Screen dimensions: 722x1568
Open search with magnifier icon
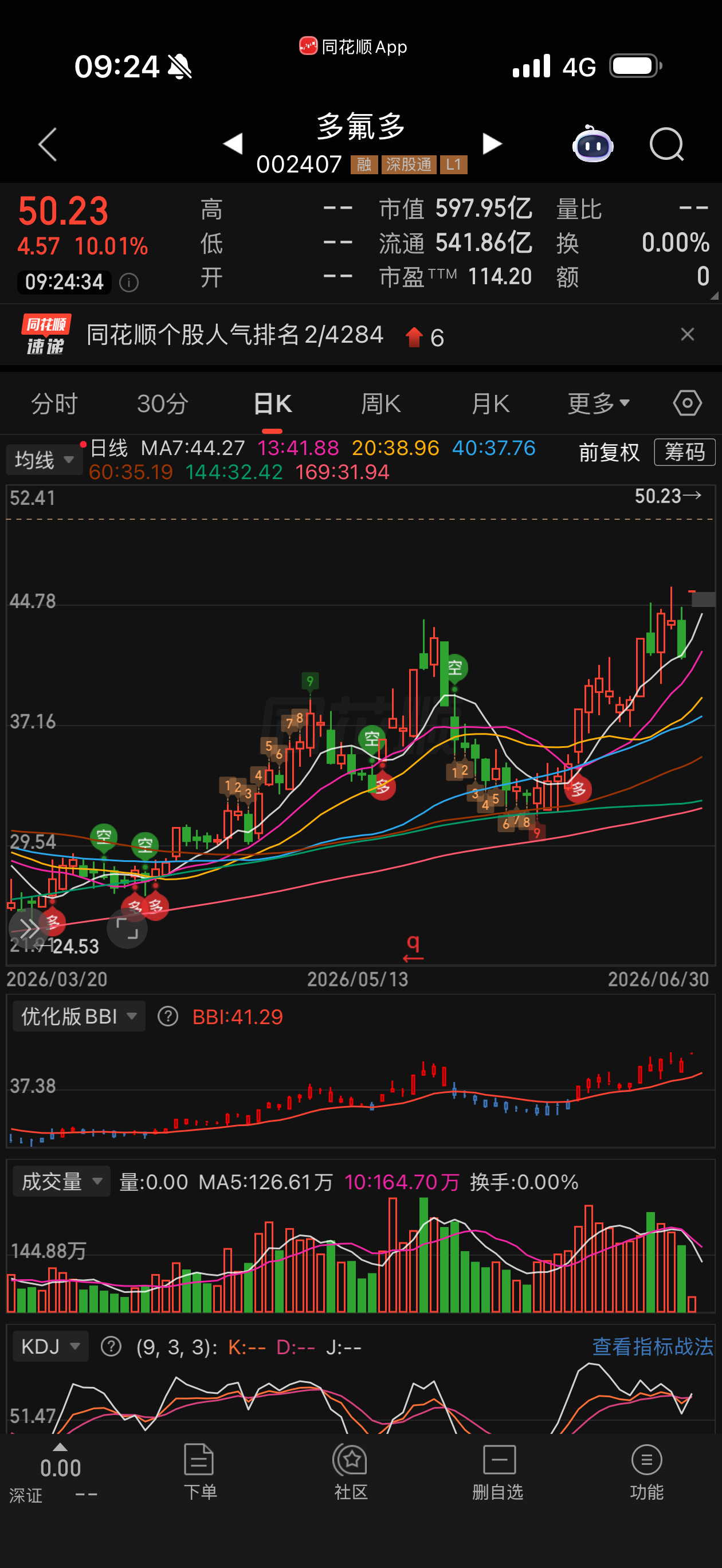666,144
